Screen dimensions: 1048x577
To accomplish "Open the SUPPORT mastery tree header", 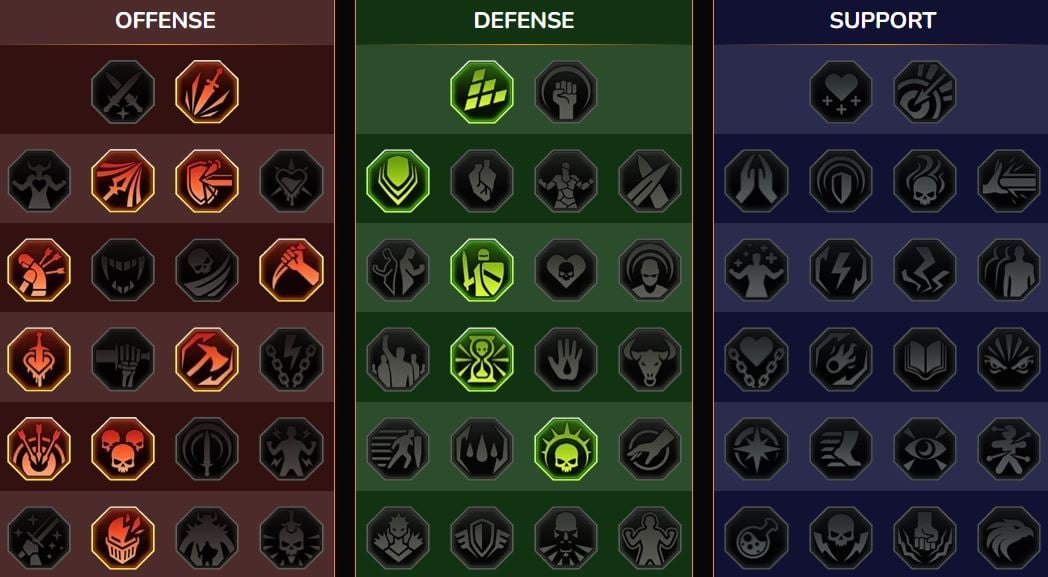I will (882, 20).
